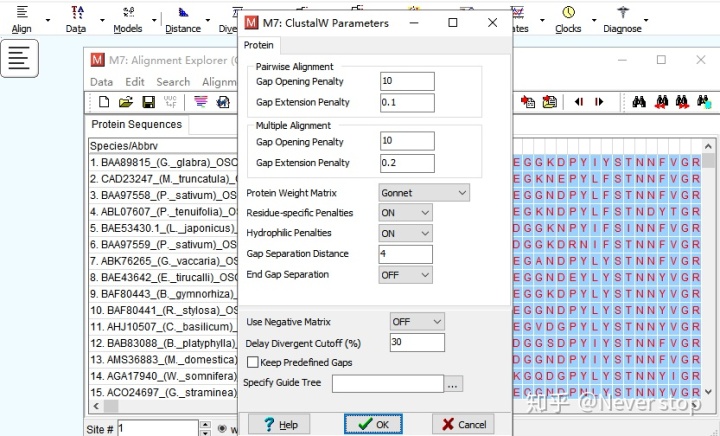
Task: Jump to next marked site arrow icon
Action: pyautogui.click(x=598, y=101)
